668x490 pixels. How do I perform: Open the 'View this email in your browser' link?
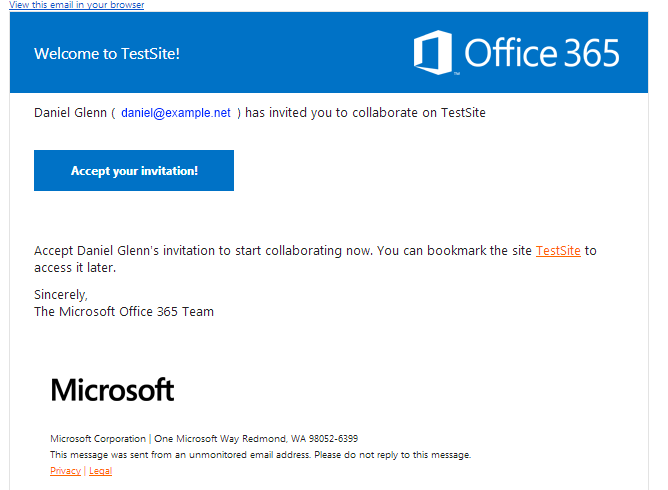pos(76,5)
